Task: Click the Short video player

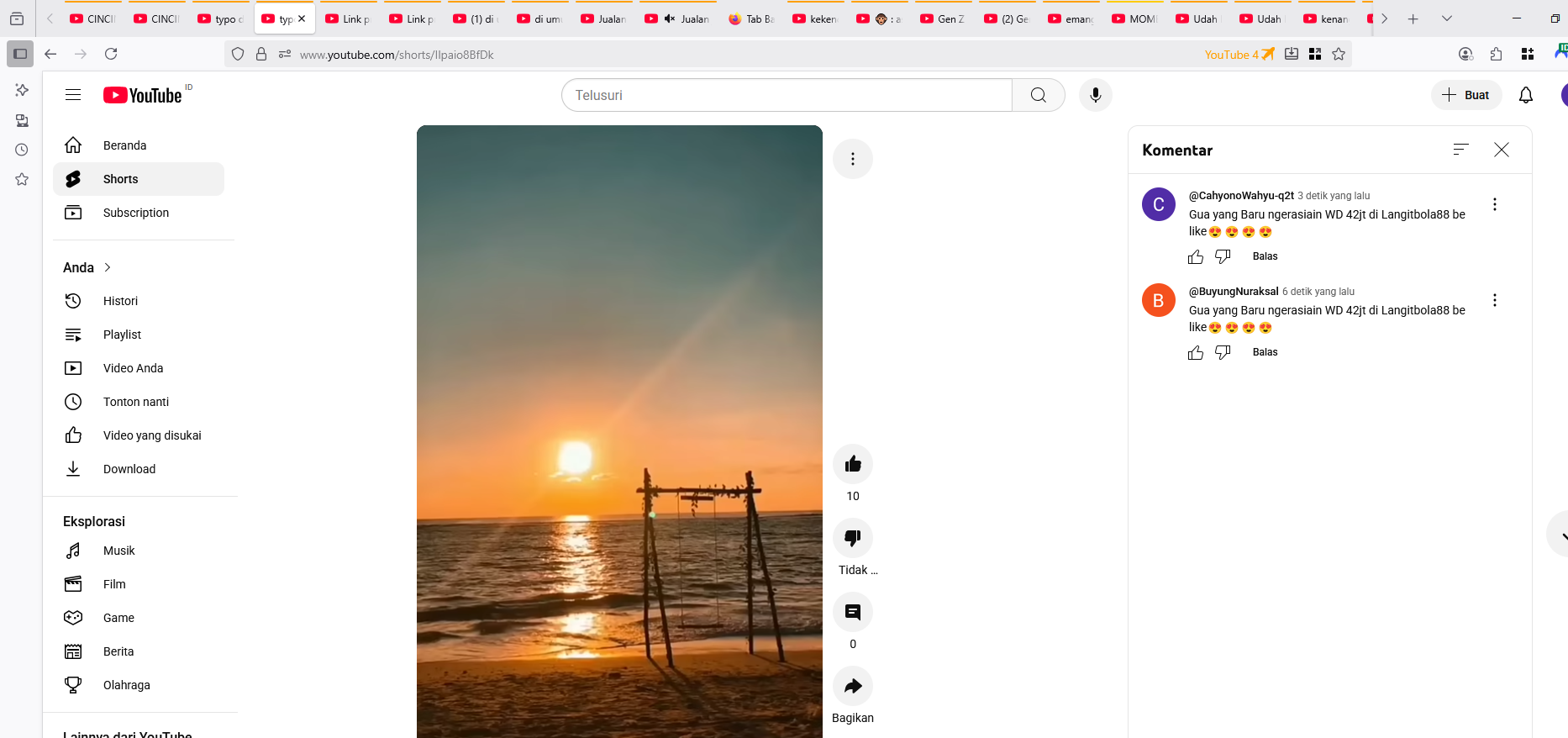Action: click(619, 431)
